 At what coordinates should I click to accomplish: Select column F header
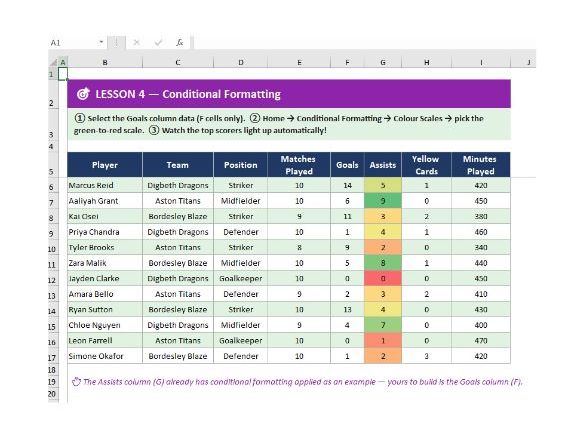coord(347,62)
